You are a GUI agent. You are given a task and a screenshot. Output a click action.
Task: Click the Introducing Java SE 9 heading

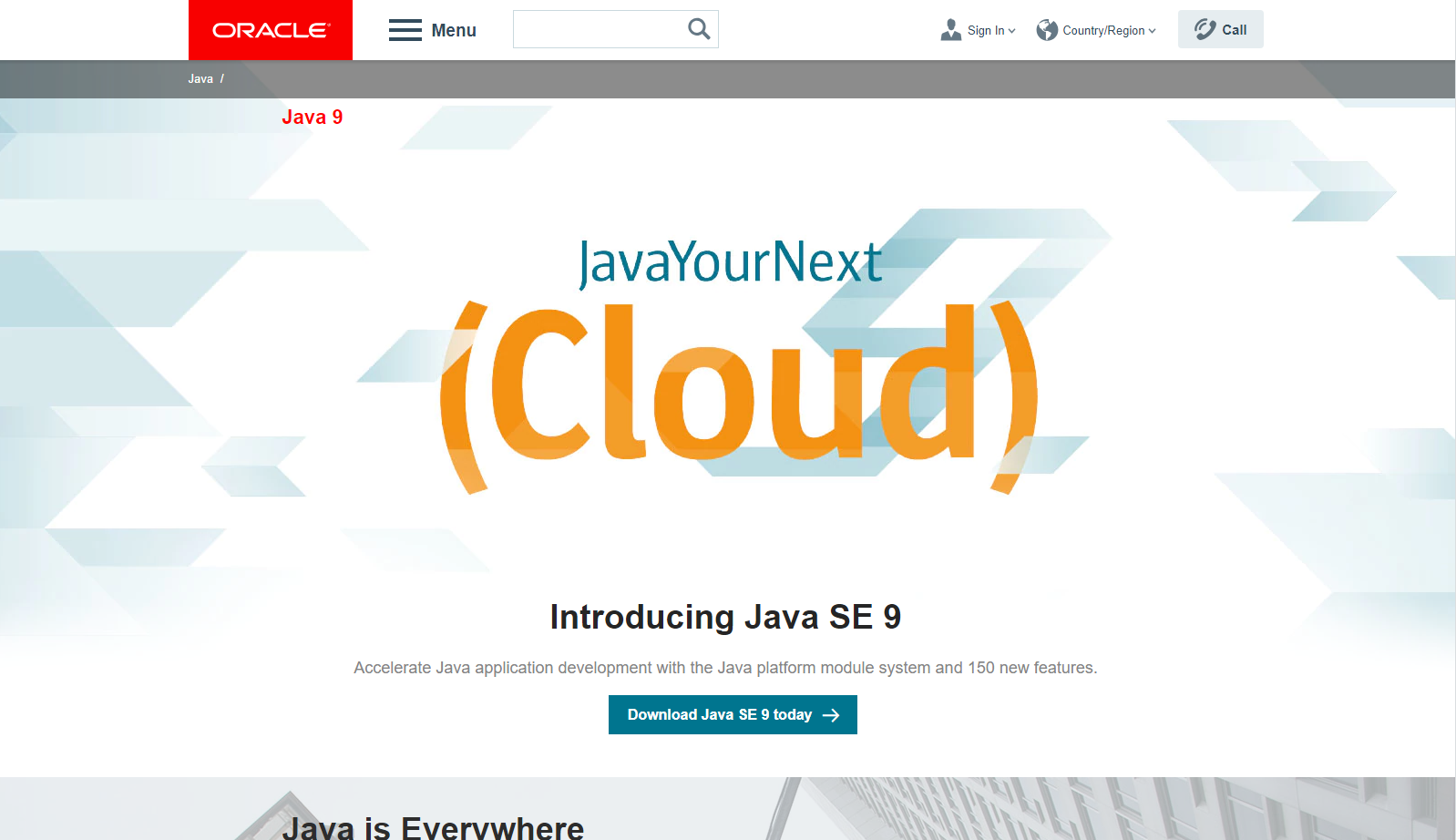click(725, 617)
